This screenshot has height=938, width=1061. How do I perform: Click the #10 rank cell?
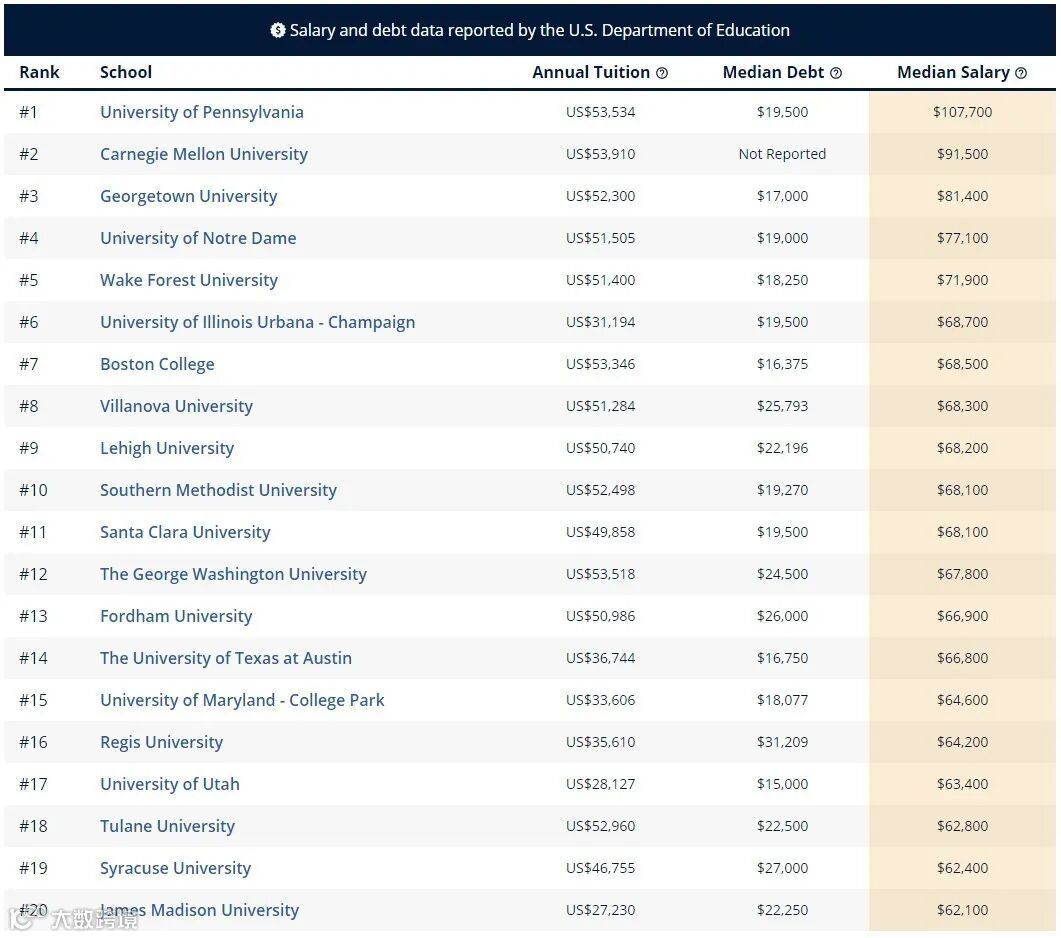click(x=33, y=490)
